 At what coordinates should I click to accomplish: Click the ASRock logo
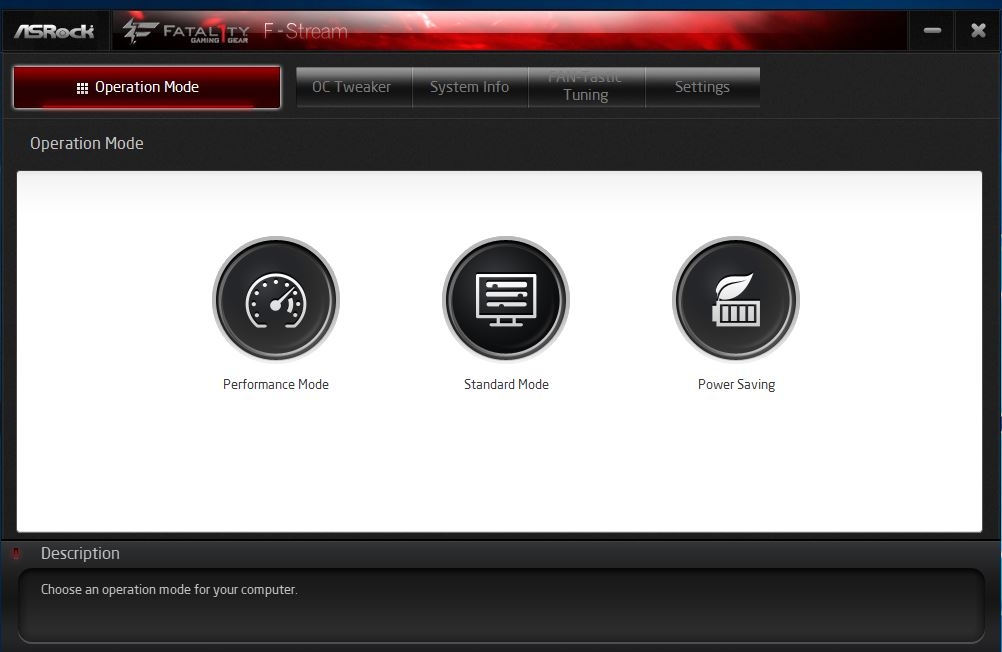click(54, 31)
